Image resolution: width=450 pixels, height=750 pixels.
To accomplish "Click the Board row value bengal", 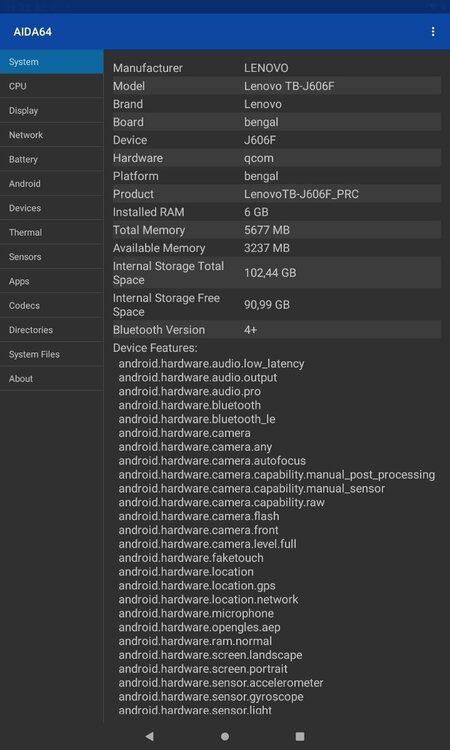I will coord(261,122).
